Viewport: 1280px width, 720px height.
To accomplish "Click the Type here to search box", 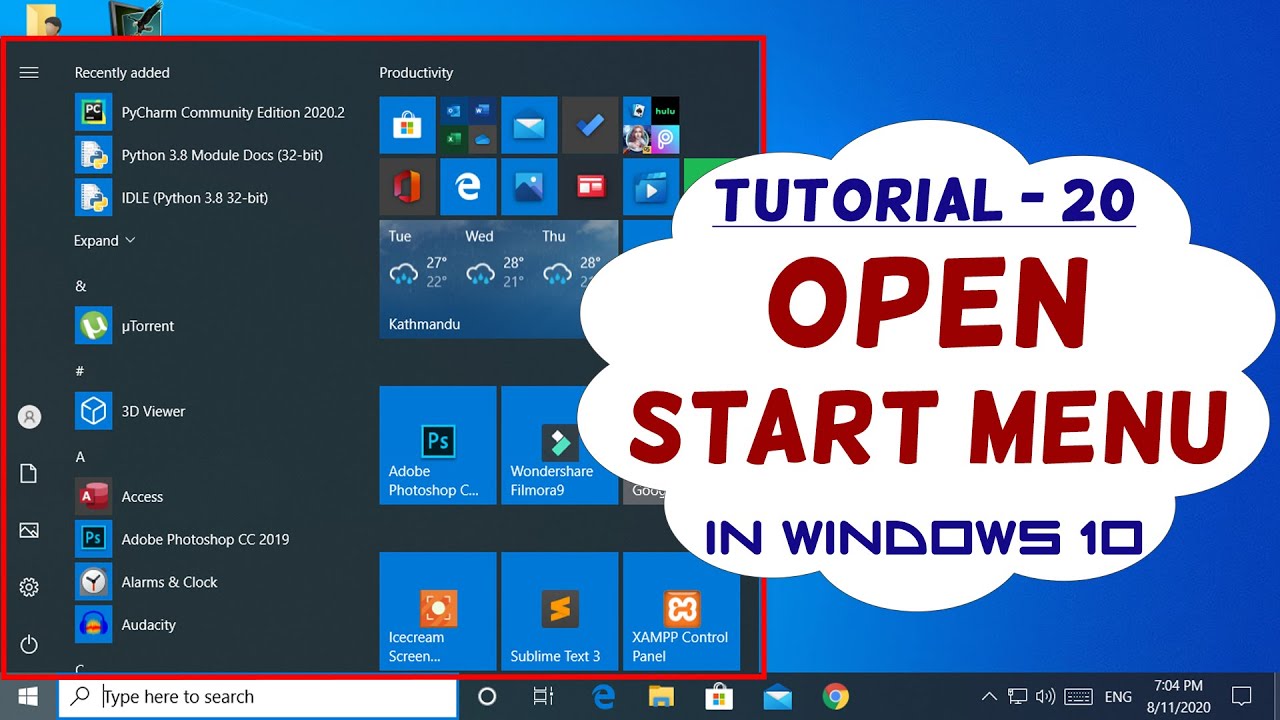I will 258,696.
